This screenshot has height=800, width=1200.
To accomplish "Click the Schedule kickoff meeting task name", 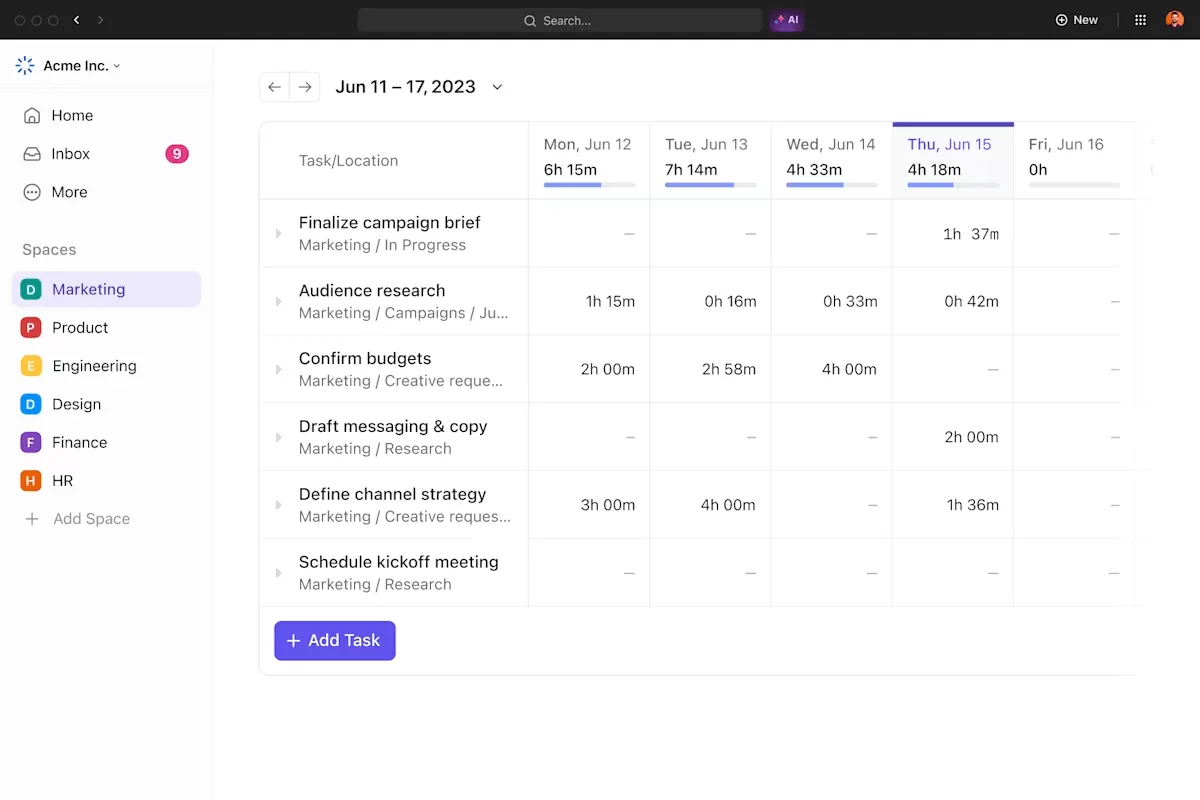I will [398, 562].
